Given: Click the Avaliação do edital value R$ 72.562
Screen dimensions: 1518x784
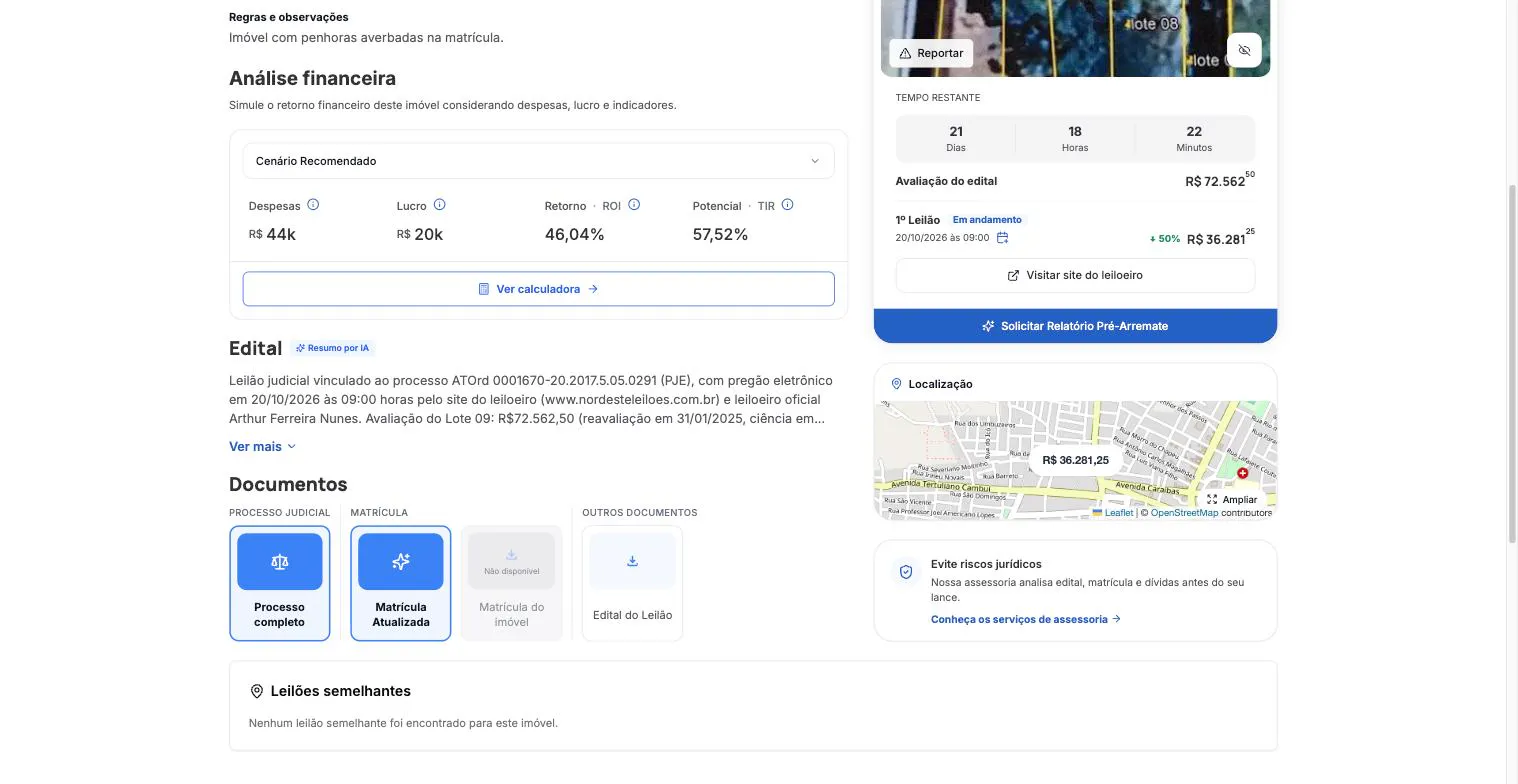Looking at the screenshot, I should (x=1220, y=181).
